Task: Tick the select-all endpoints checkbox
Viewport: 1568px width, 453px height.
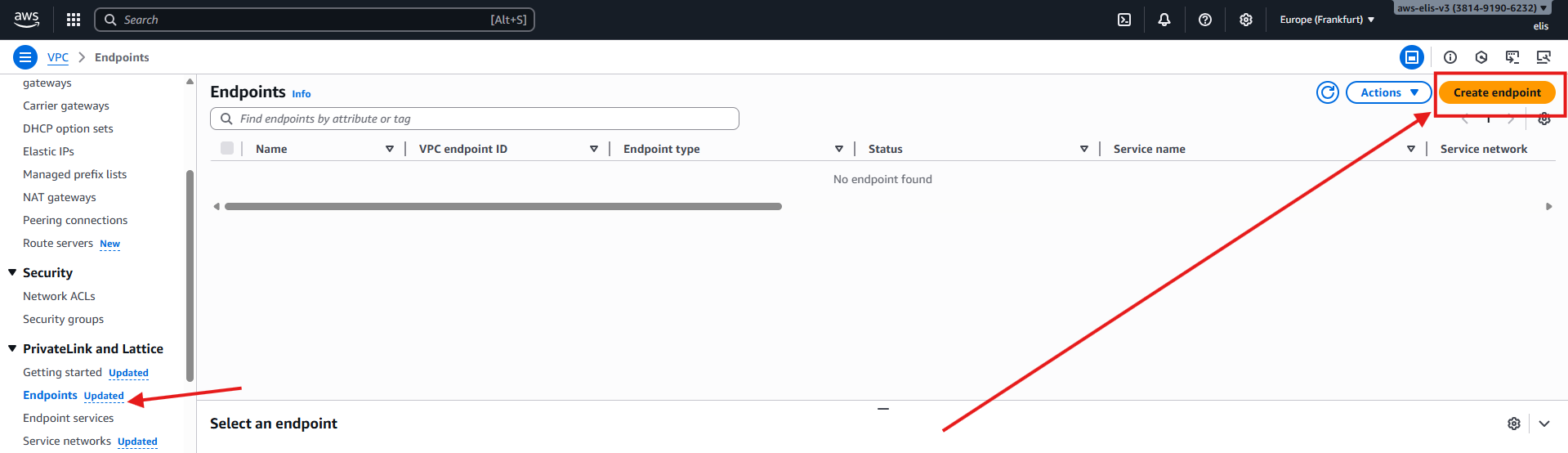Action: click(x=227, y=148)
